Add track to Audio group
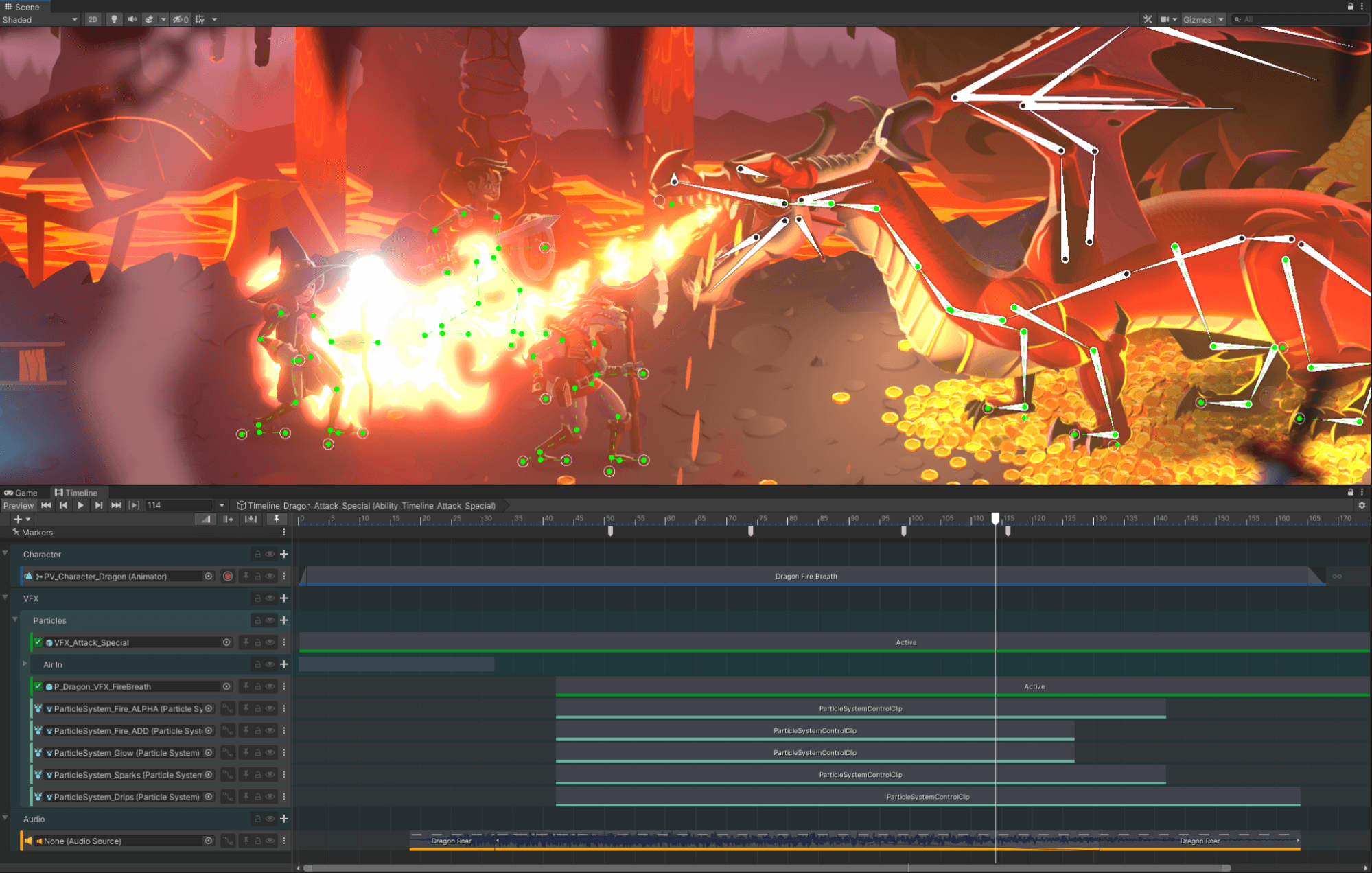The image size is (1372, 873). click(x=284, y=818)
